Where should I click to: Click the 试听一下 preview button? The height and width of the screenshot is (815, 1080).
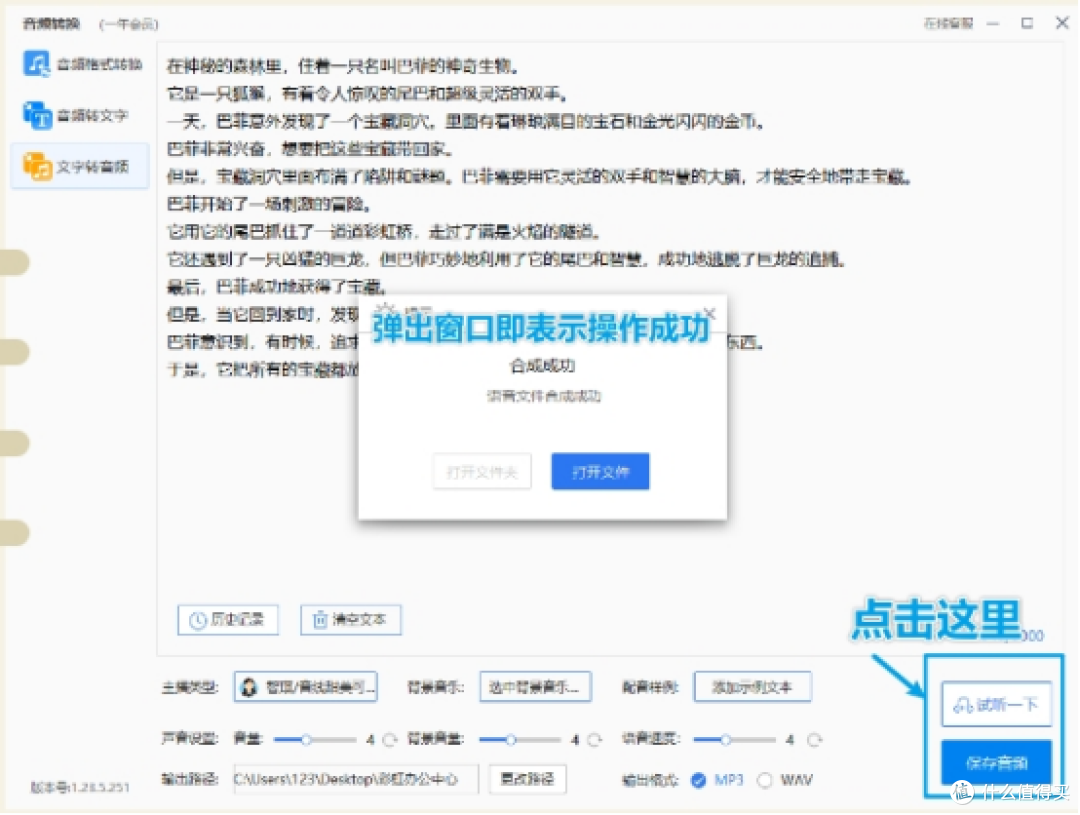click(997, 704)
